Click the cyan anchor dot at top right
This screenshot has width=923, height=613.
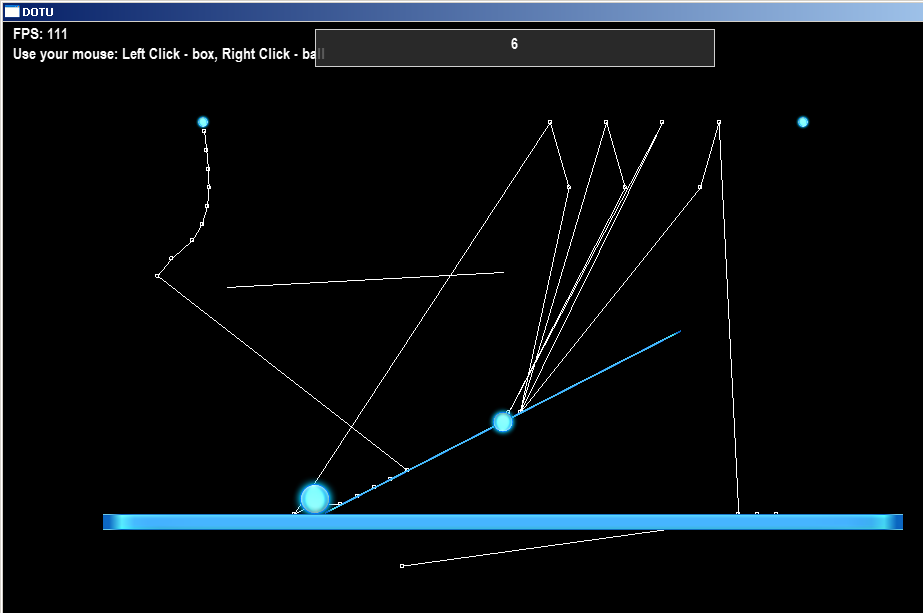[x=803, y=122]
